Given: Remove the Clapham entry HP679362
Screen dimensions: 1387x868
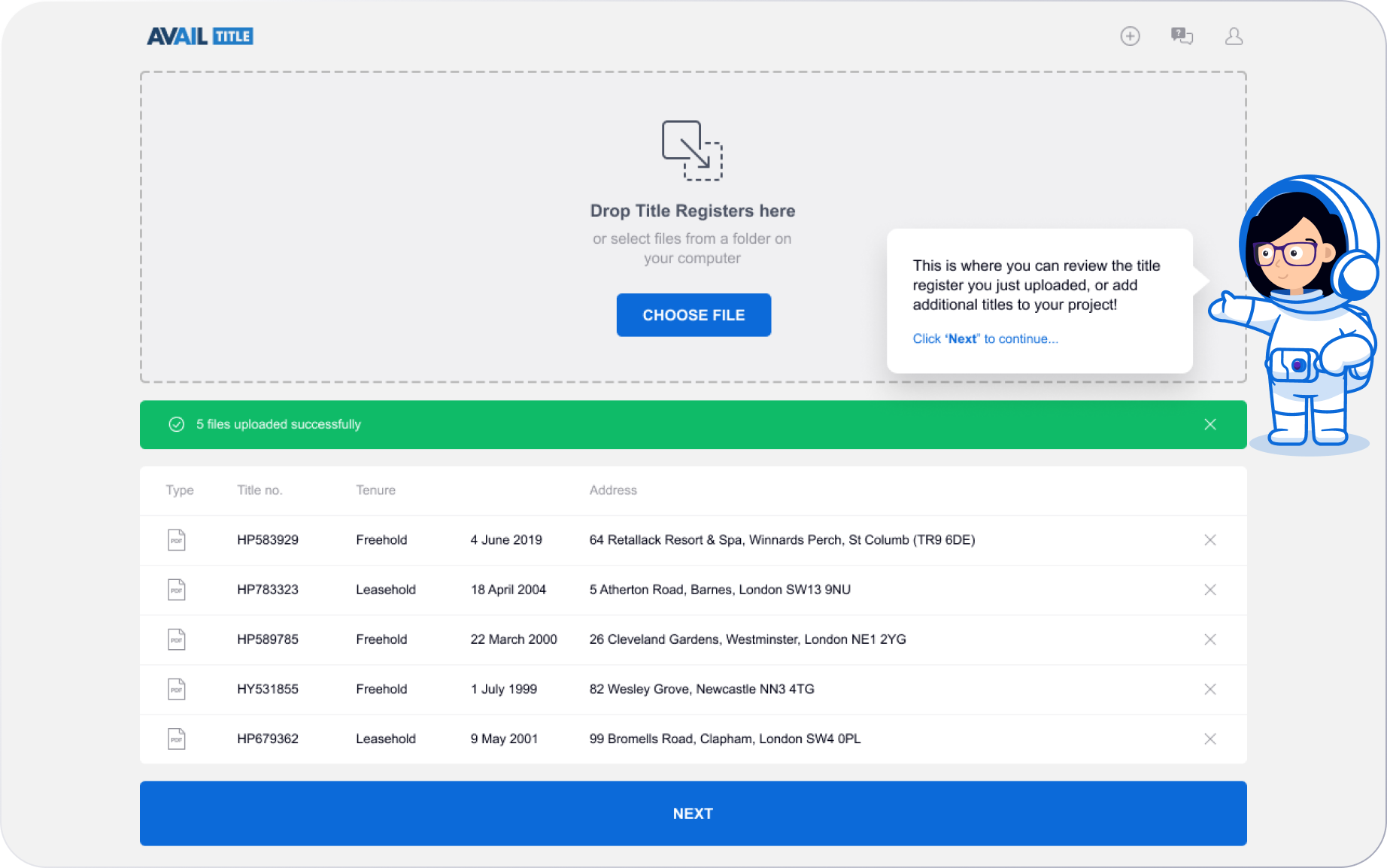Looking at the screenshot, I should pos(1210,739).
